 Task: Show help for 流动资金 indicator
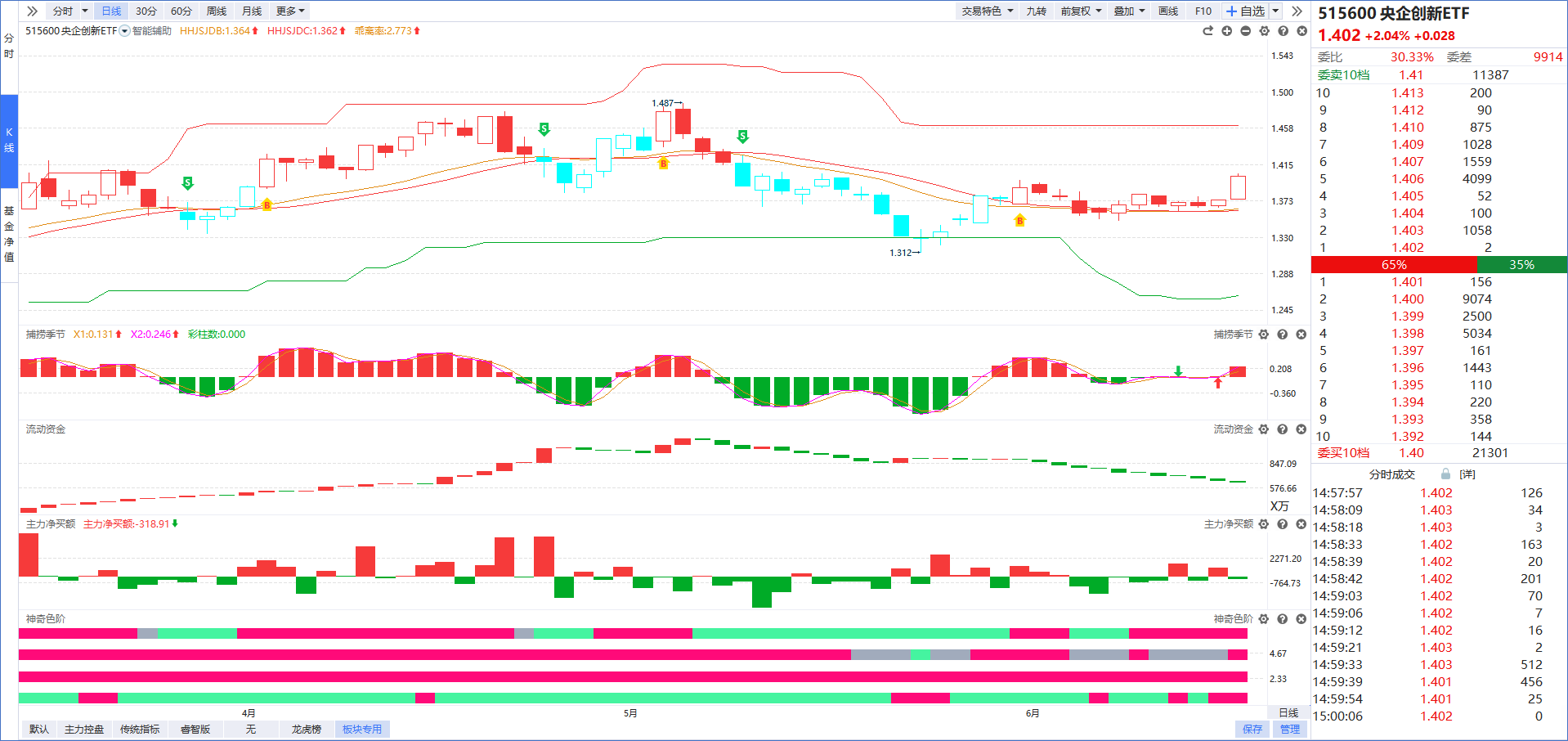pyautogui.click(x=1283, y=429)
